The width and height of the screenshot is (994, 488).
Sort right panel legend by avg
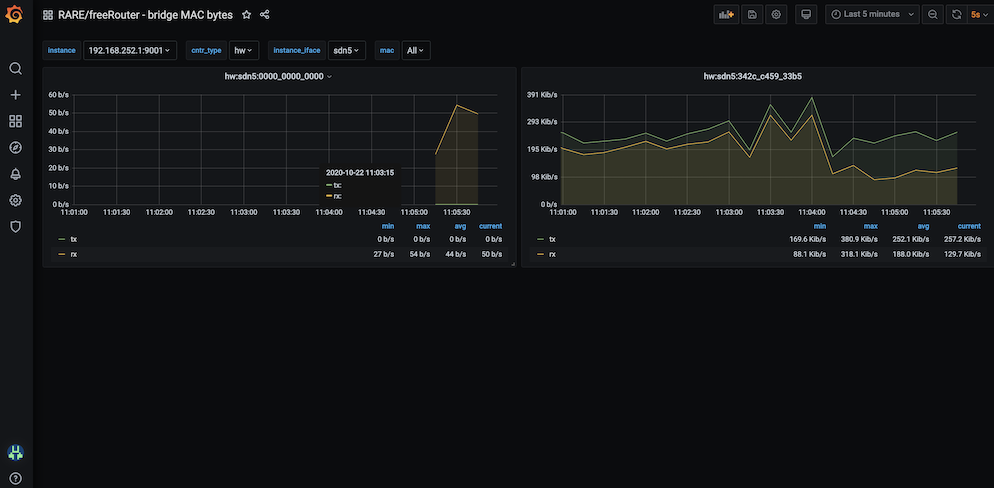pos(923,226)
